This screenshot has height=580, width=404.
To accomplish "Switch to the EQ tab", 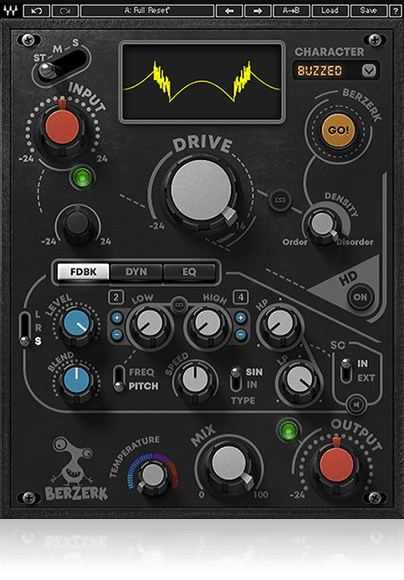I will [189, 272].
